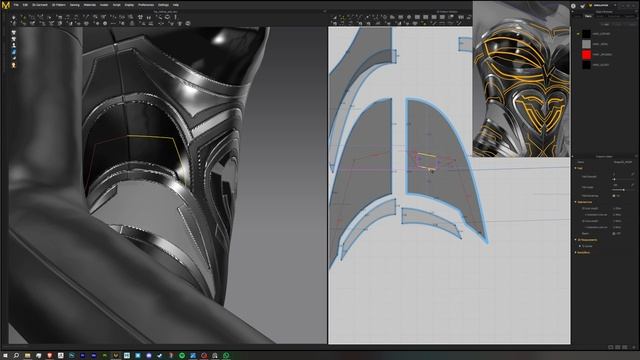Toggle the last checkbox in second orange section
This screenshot has width=640, height=360.
[x=614, y=233]
